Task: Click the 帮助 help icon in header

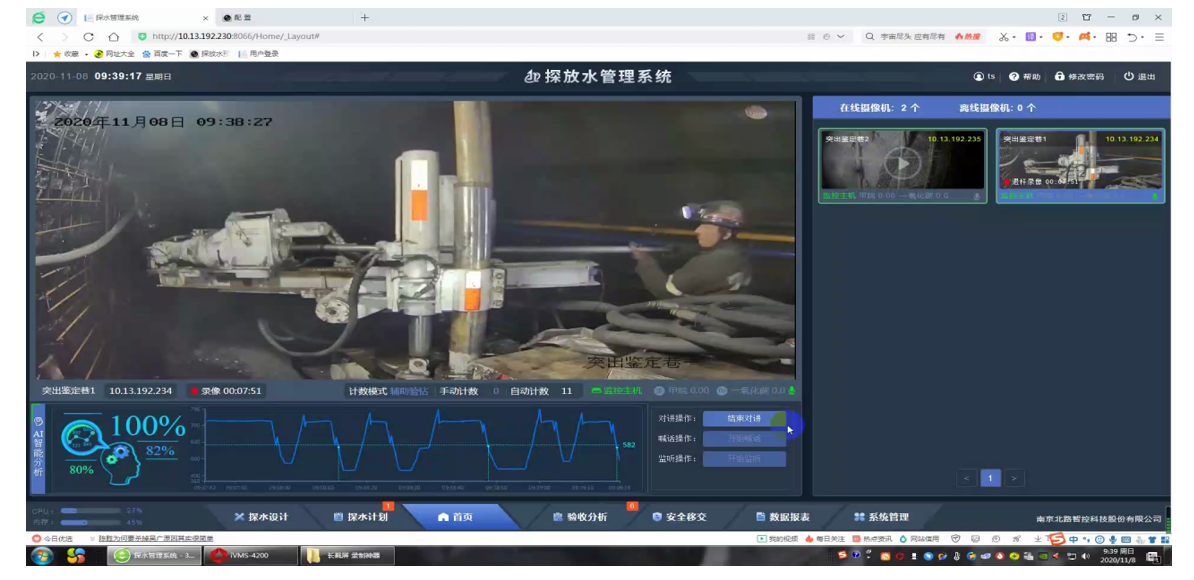Action: (x=1014, y=77)
